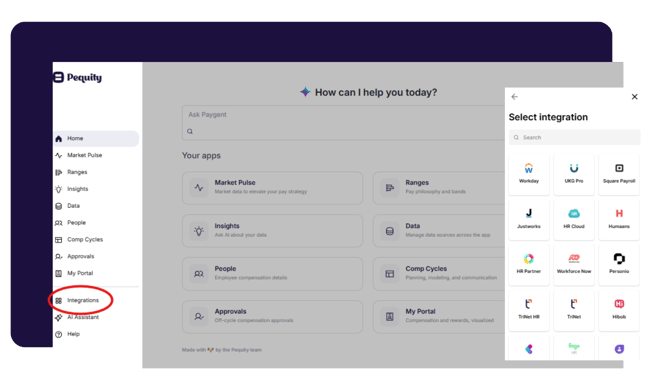The height and width of the screenshot is (376, 670).
Task: Open the Market Pulse app card
Action: 272,188
